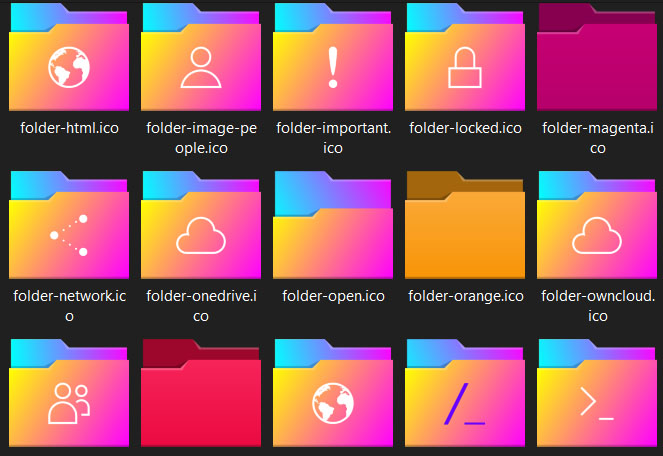
Task: Select the folder-html.ico globe folder icon
Action: point(69,60)
